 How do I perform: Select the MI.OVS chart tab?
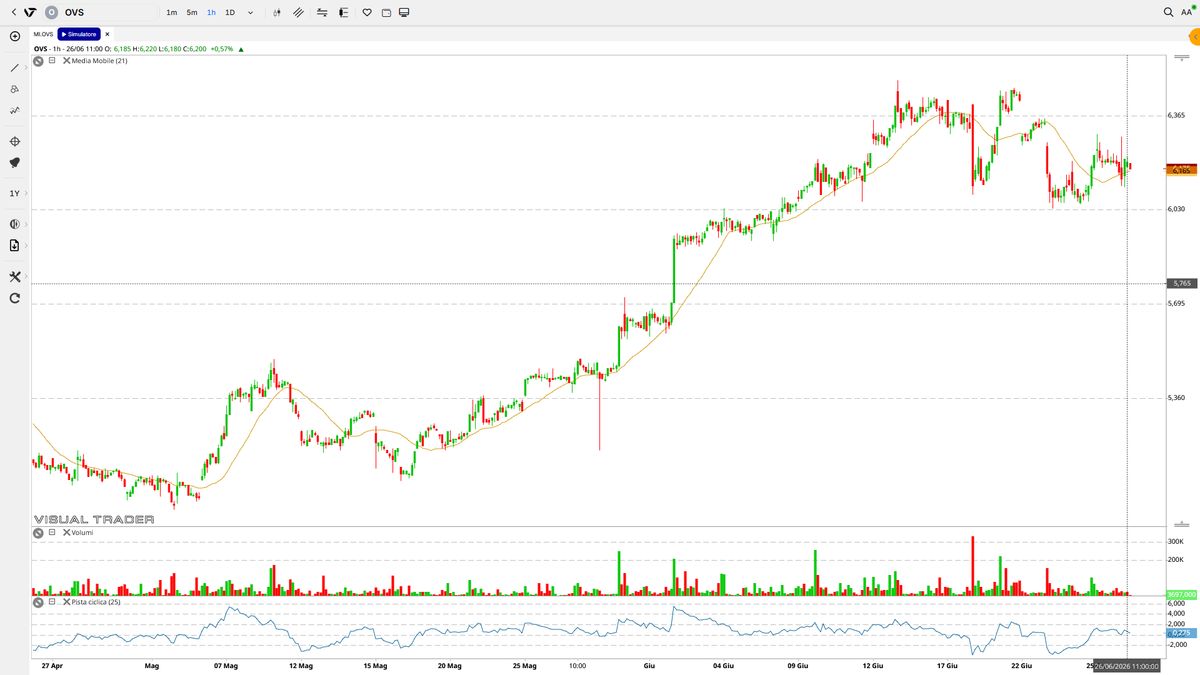(43, 34)
